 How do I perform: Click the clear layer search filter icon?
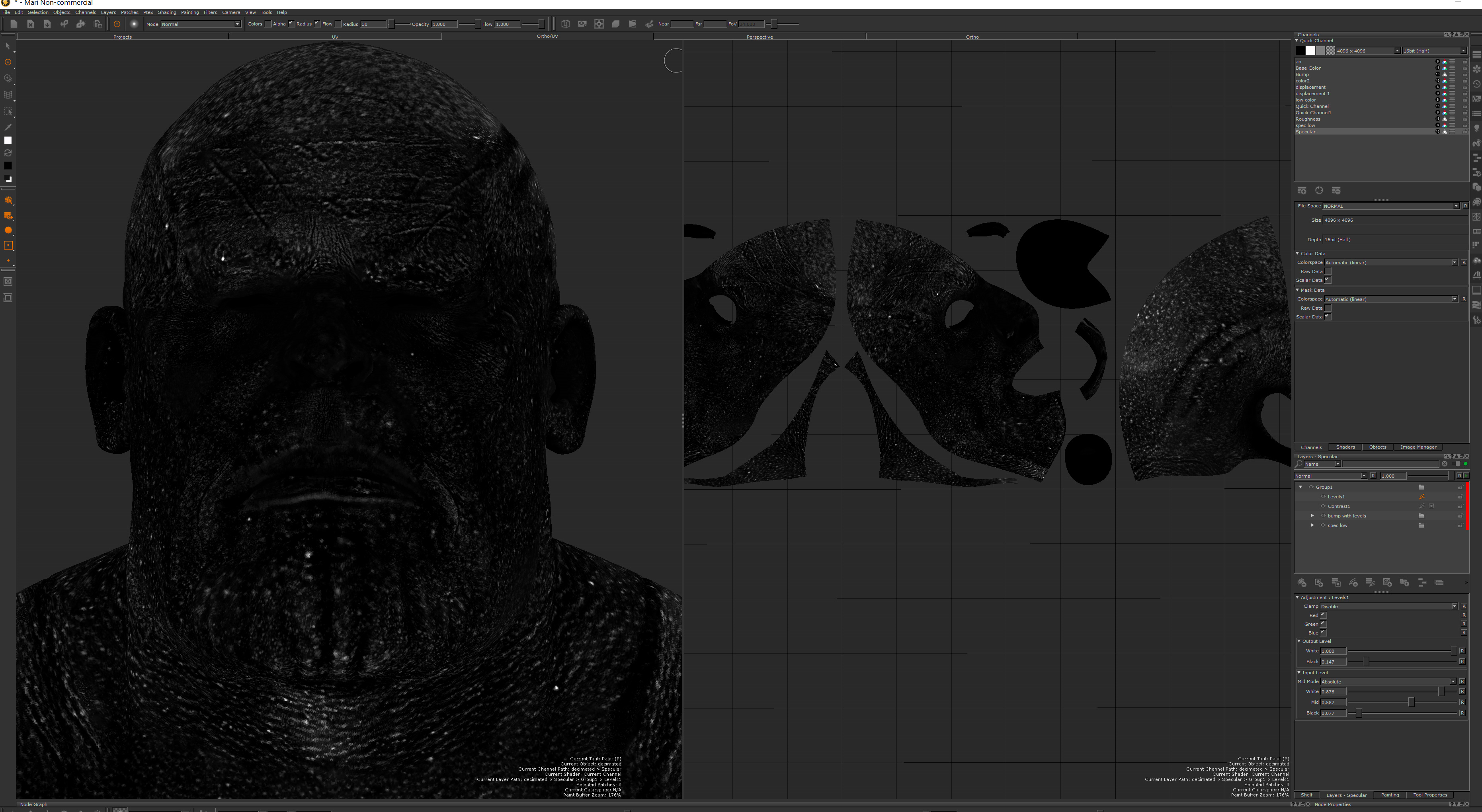point(1444,464)
